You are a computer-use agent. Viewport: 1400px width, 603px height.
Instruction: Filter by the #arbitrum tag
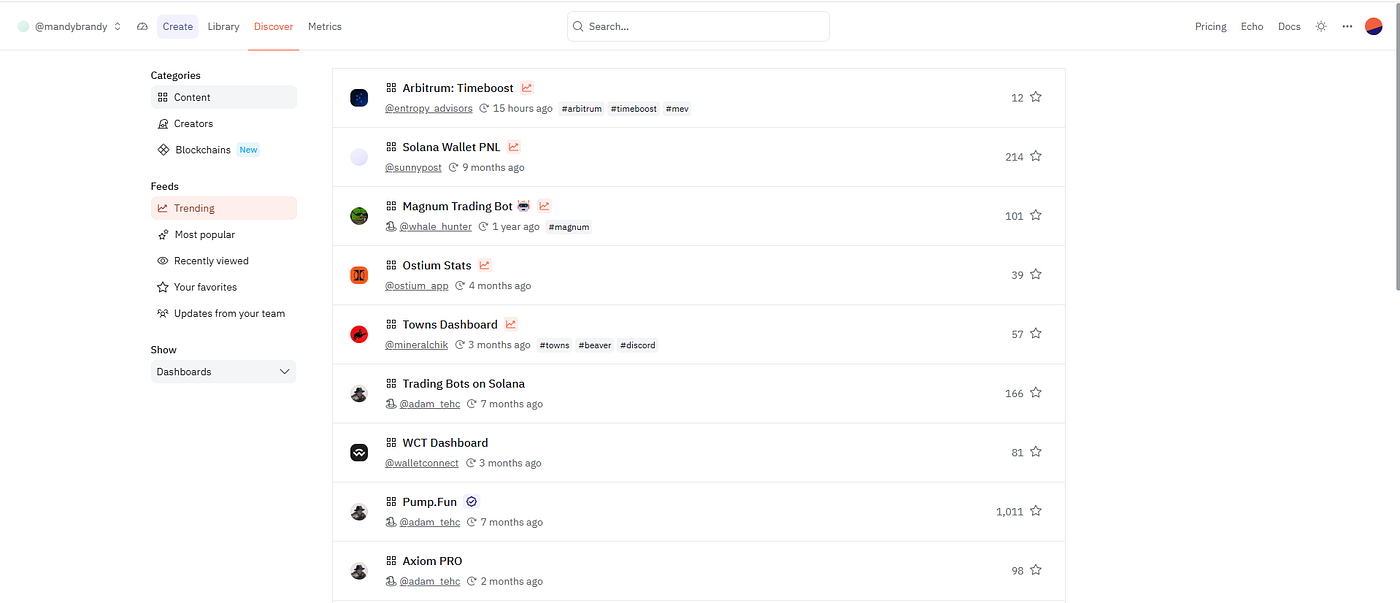(582, 108)
